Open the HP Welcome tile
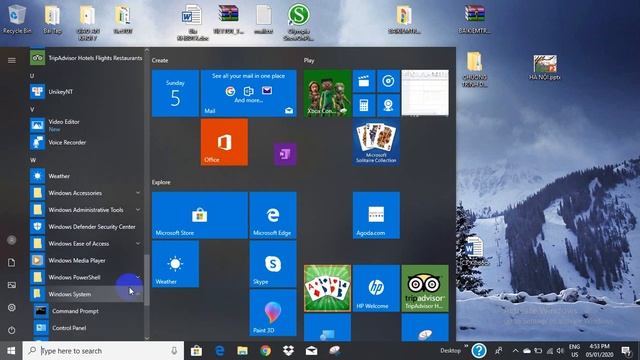 coord(376,288)
